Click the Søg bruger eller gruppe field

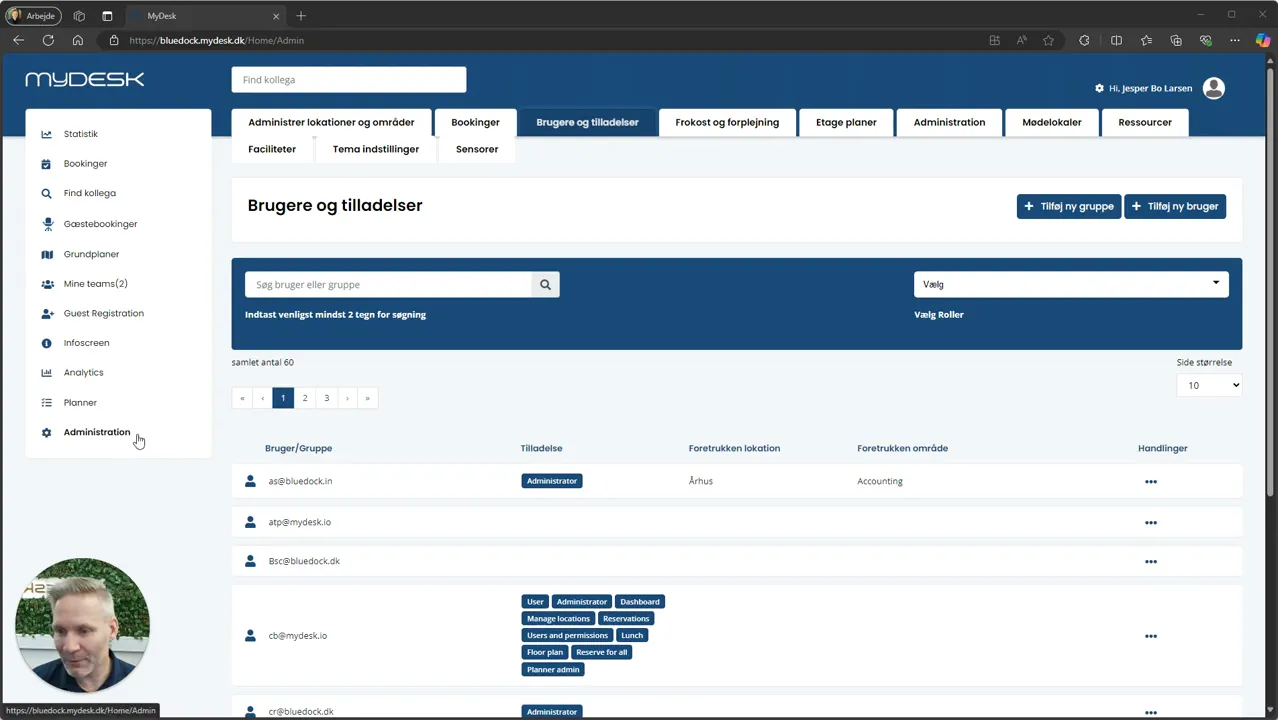tap(388, 285)
